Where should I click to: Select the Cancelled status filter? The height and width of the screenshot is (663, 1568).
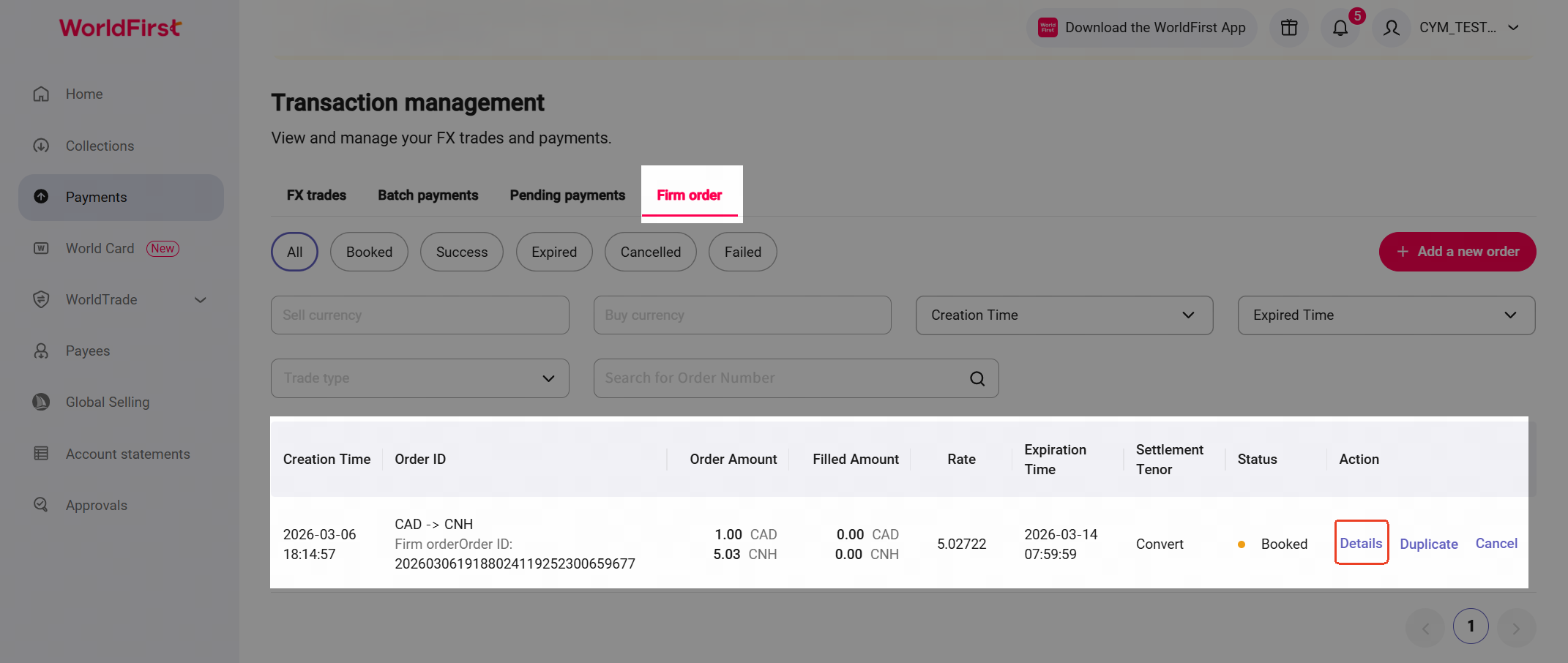(650, 252)
